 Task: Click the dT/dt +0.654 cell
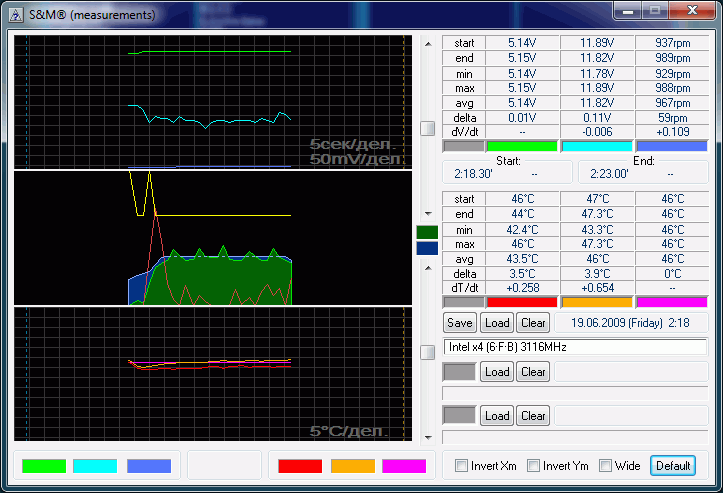tap(597, 288)
